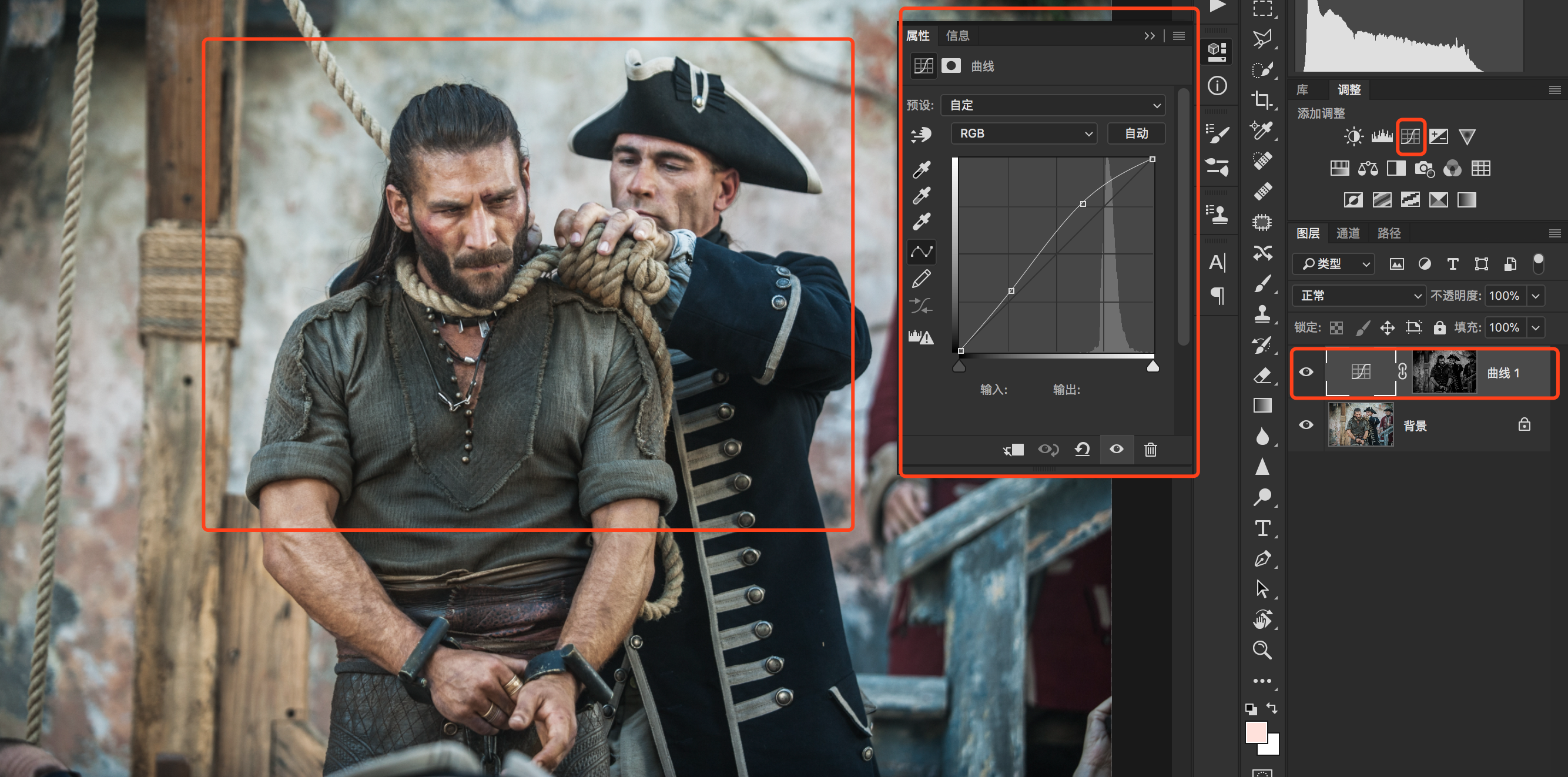The height and width of the screenshot is (777, 1568).
Task: Add a Photo Filter adjustment (camera icon)
Action: point(1425,169)
